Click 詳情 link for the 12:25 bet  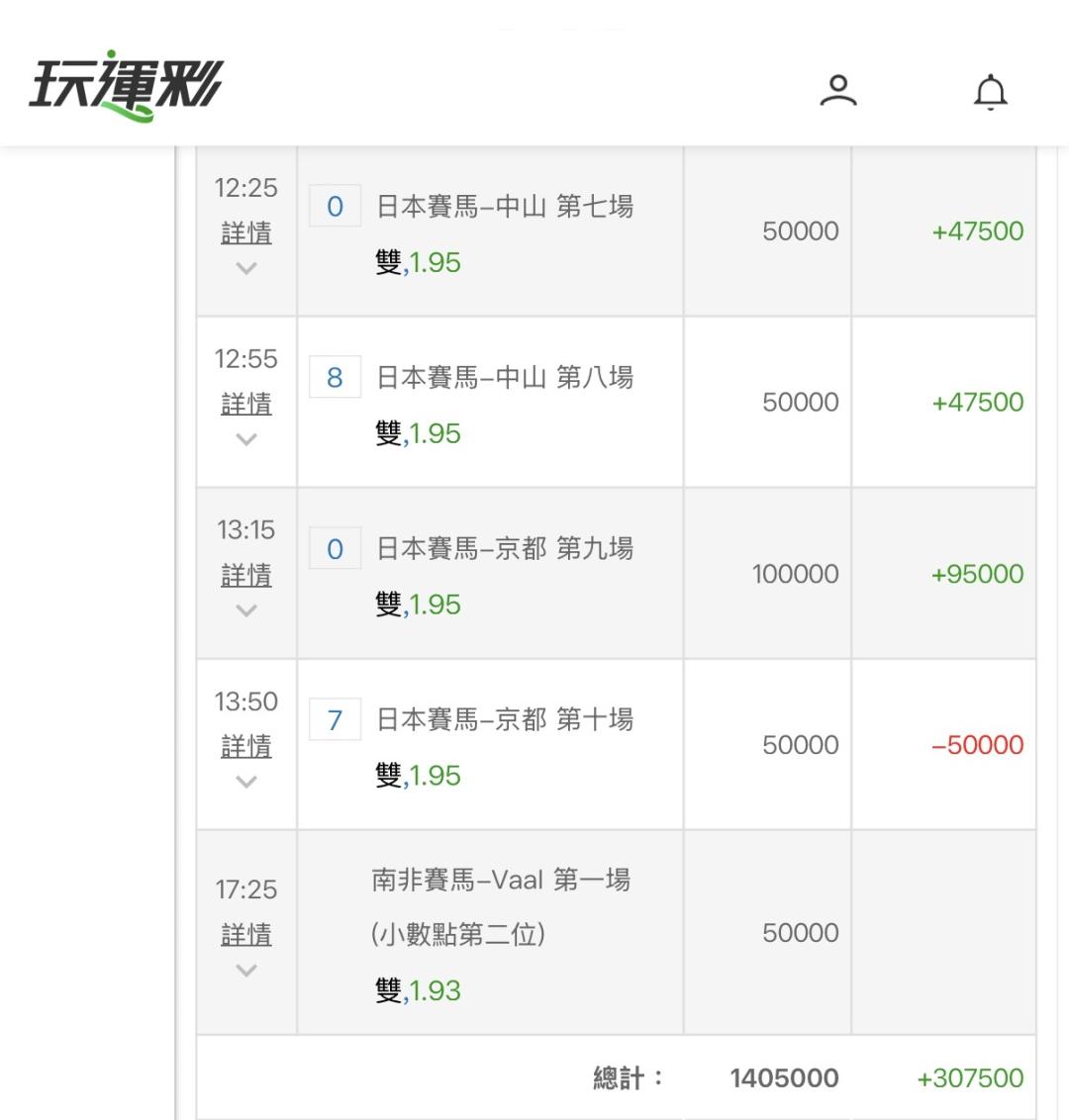point(246,233)
